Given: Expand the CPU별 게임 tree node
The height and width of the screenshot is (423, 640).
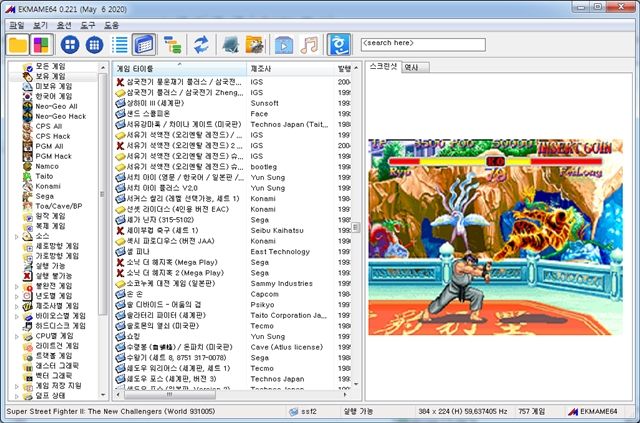Looking at the screenshot, I should (17, 336).
